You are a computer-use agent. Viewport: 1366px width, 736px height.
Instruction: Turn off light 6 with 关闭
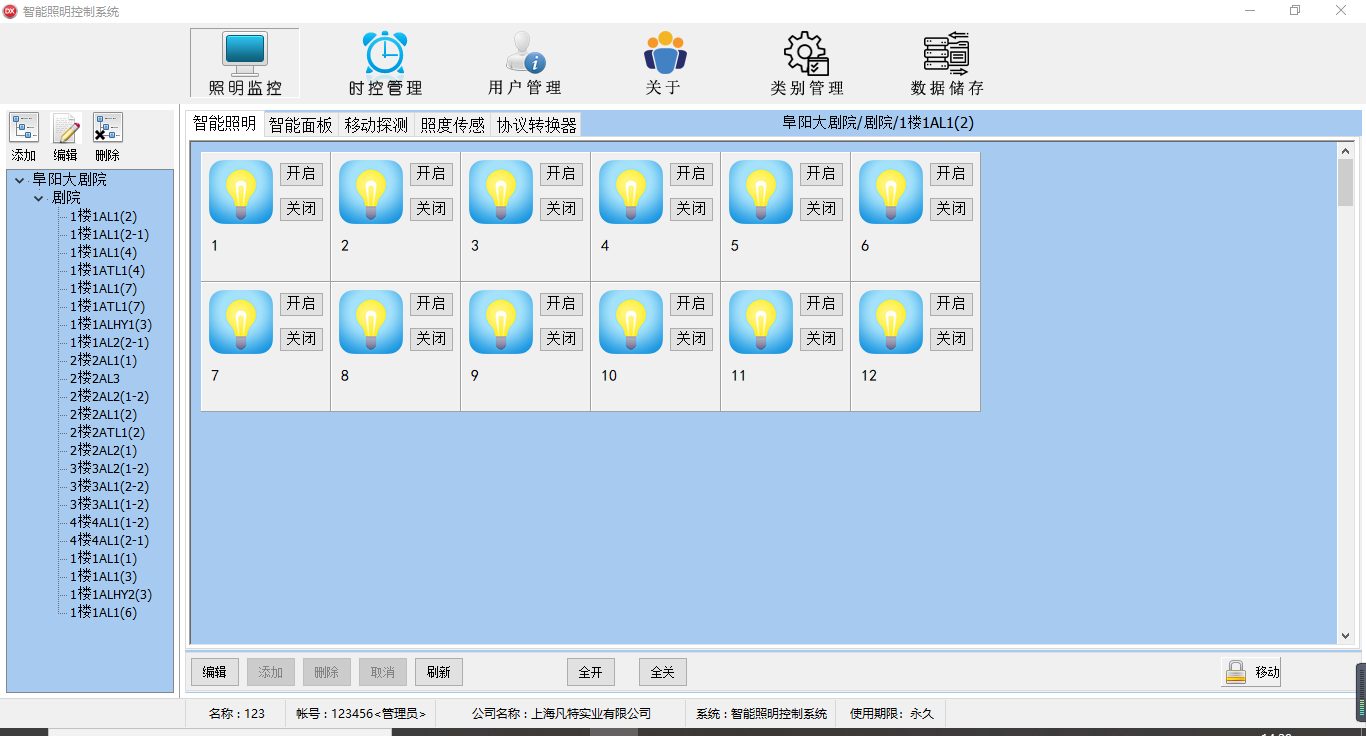point(951,209)
